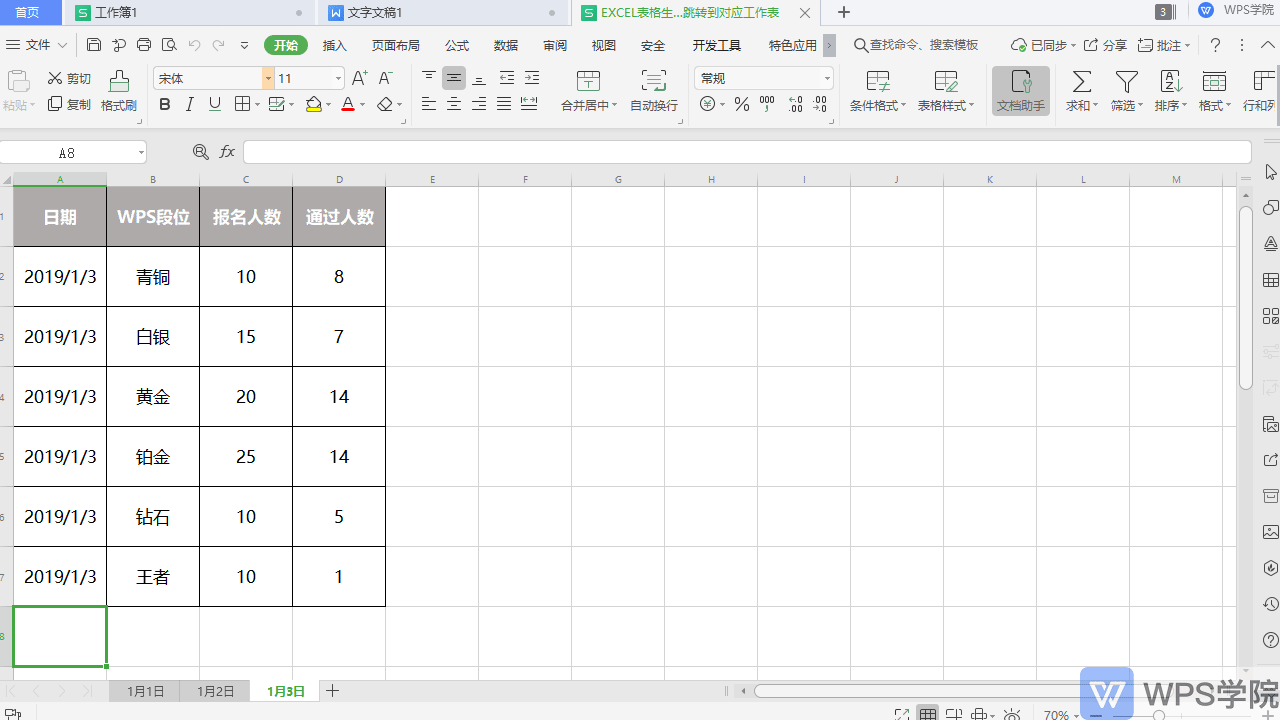Click the Increase Font Size icon
This screenshot has height=720, width=1280.
360,78
